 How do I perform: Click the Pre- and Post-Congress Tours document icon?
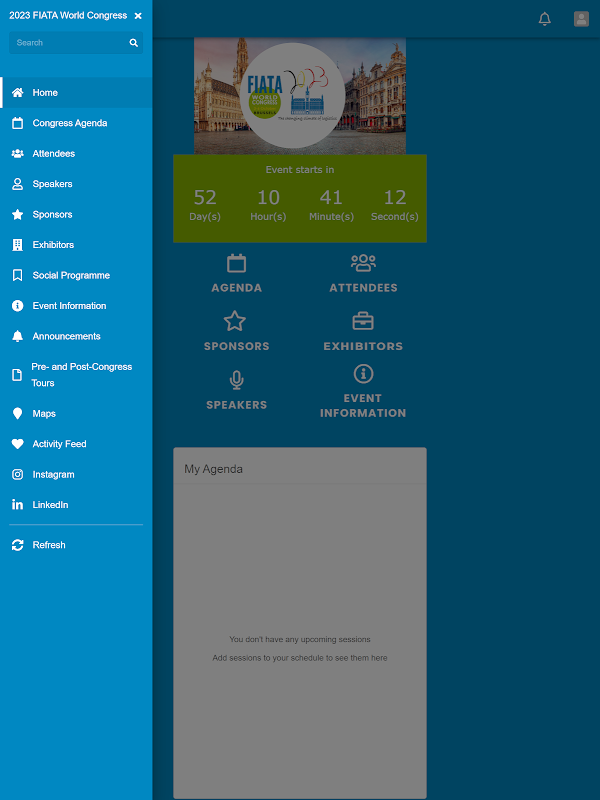tap(17, 375)
